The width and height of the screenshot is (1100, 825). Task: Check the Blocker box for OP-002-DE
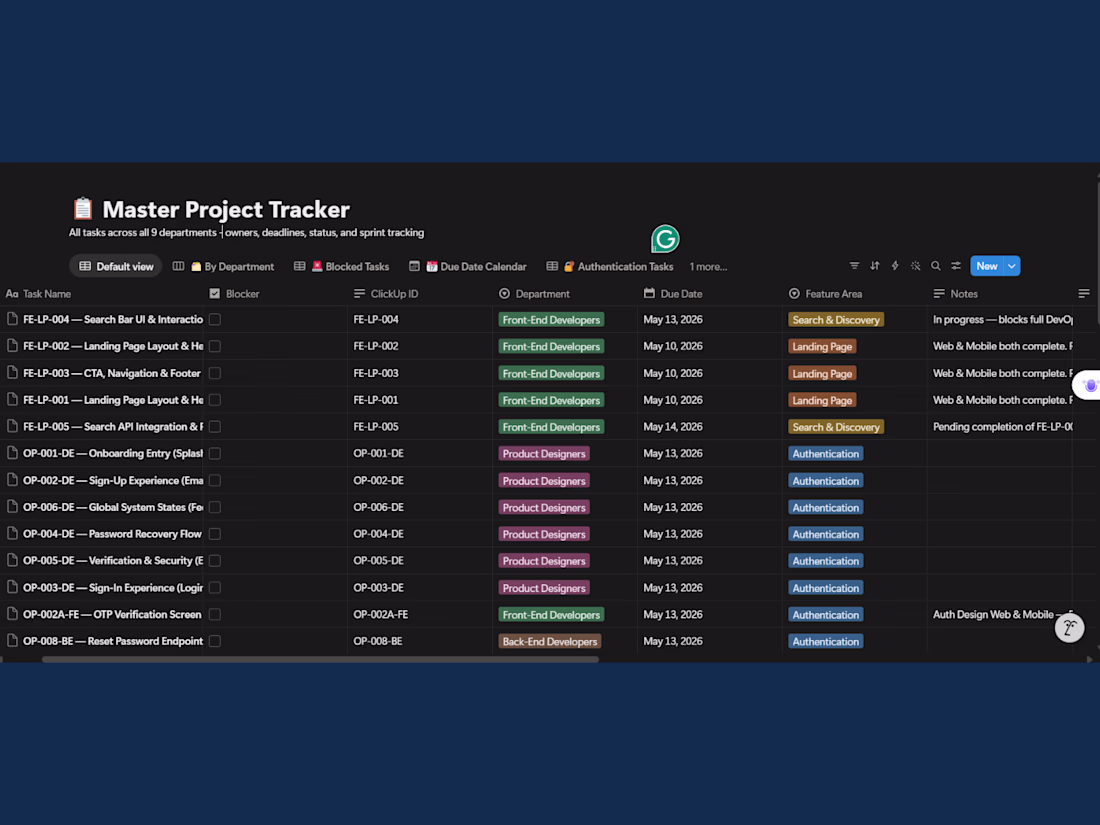point(215,481)
